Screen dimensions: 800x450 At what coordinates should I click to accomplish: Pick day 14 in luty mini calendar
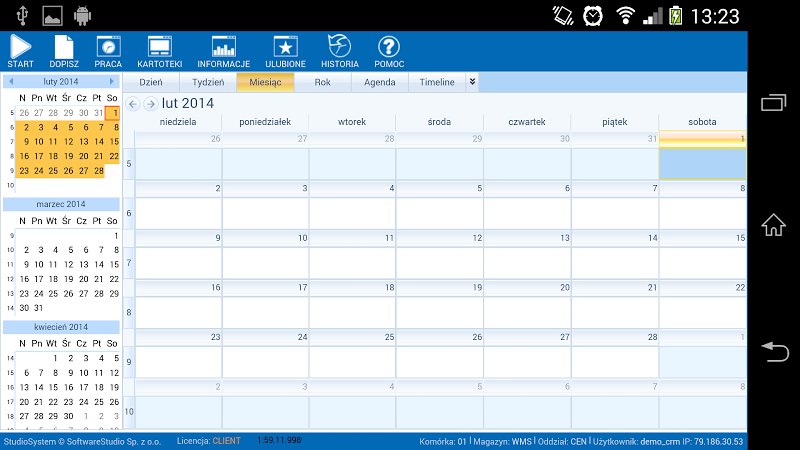99,142
